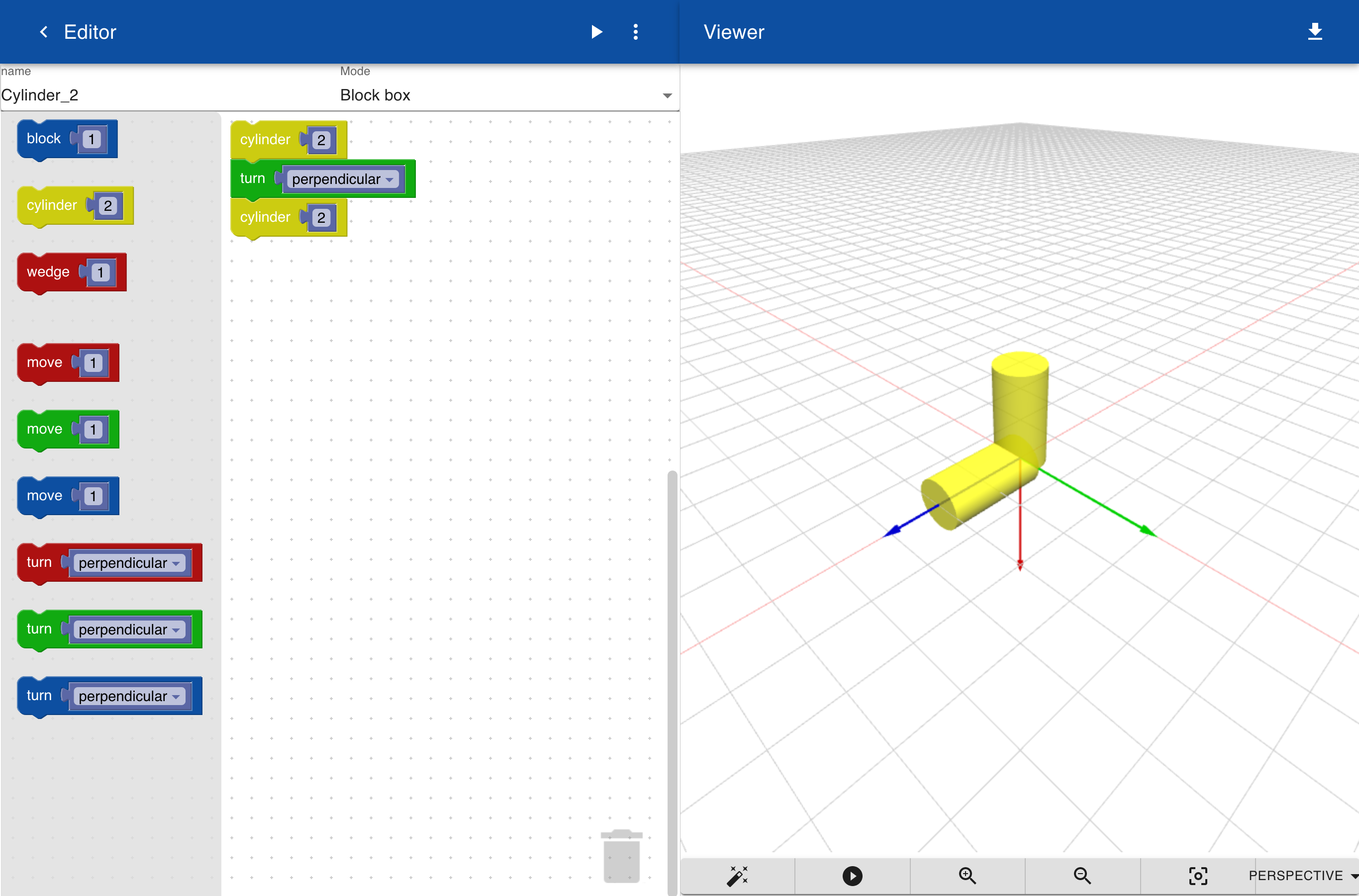Zoom in on the 3D viewer

968,876
